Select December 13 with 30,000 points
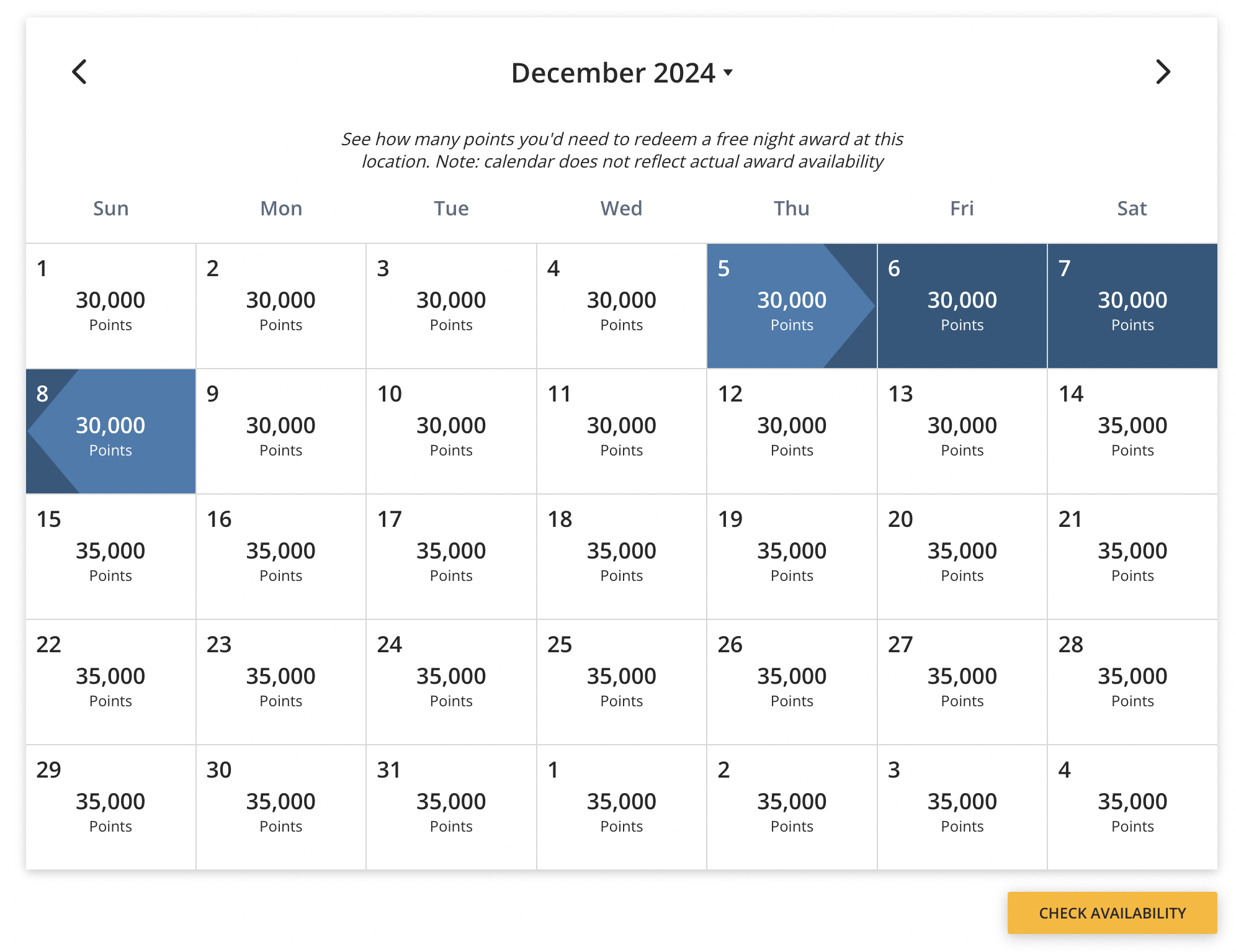Screen dimensions: 1236x952 962,431
